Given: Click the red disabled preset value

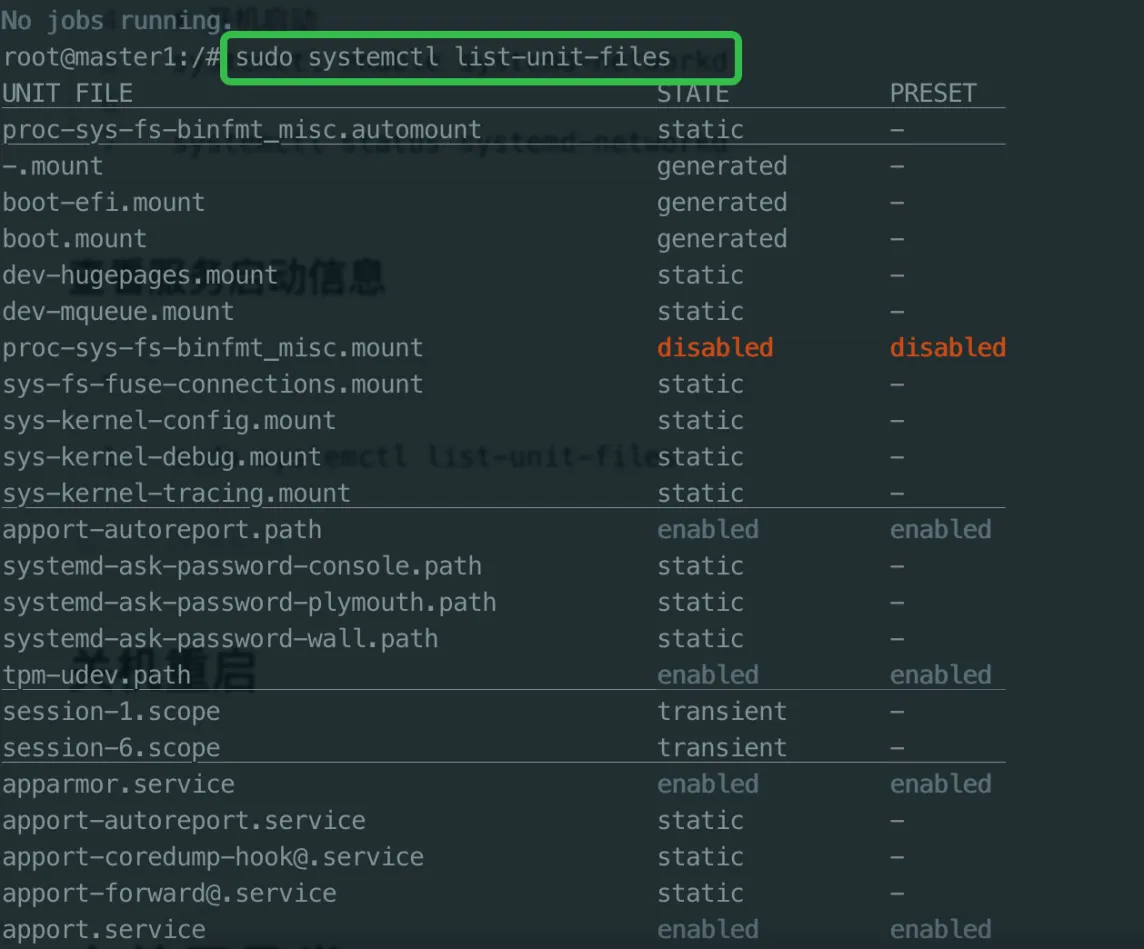Looking at the screenshot, I should coord(948,347).
